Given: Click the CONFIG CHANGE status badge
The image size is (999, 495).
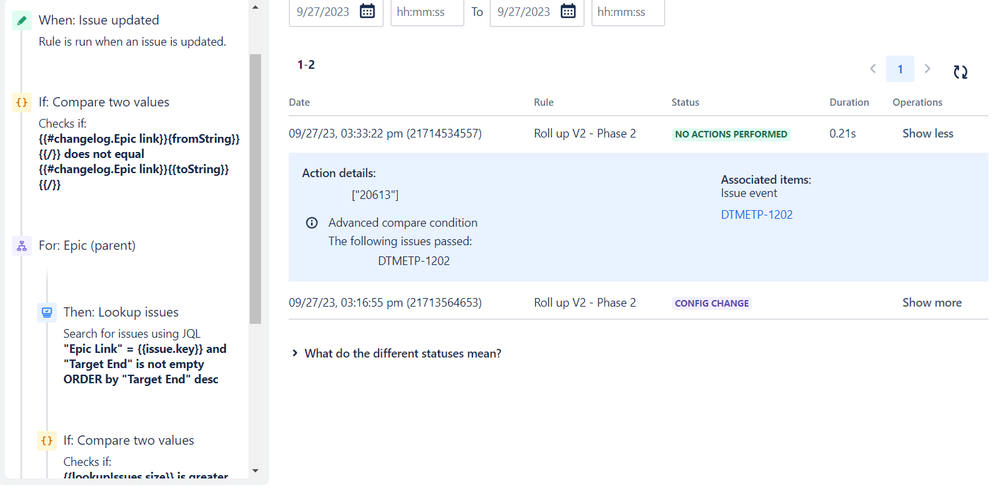Looking at the screenshot, I should 712,303.
